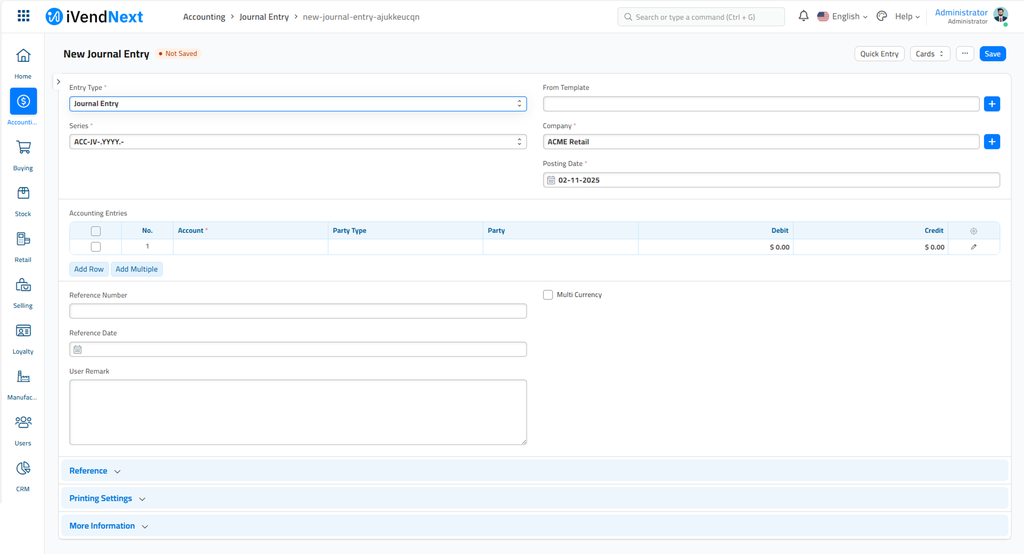The image size is (1024, 554).
Task: Open the Entry Type dropdown
Action: tap(297, 104)
